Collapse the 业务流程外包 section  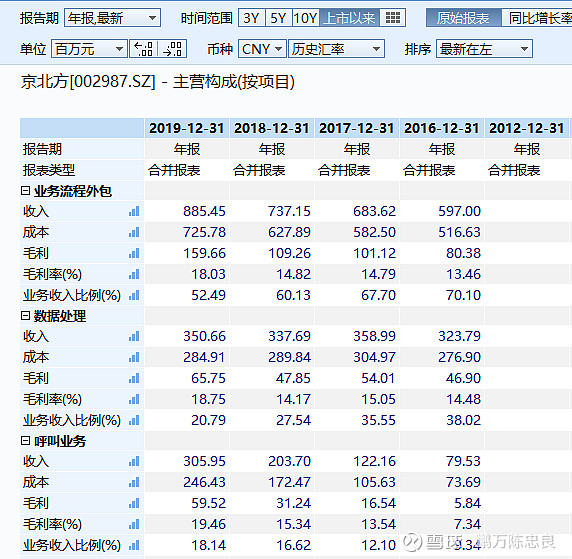(25, 190)
